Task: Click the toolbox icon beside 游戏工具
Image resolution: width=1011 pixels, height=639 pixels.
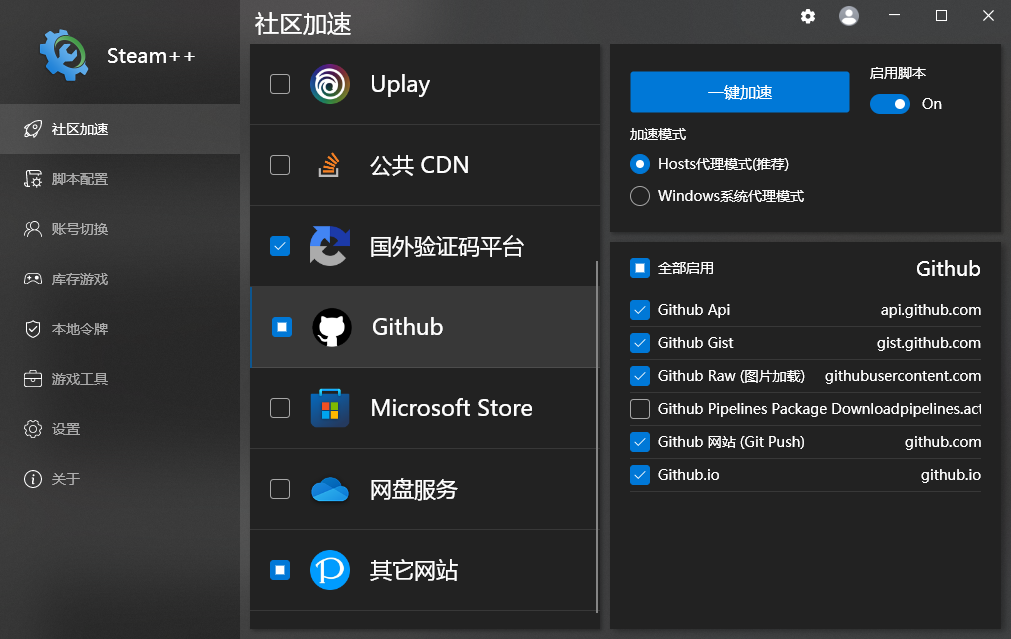Action: 33,378
